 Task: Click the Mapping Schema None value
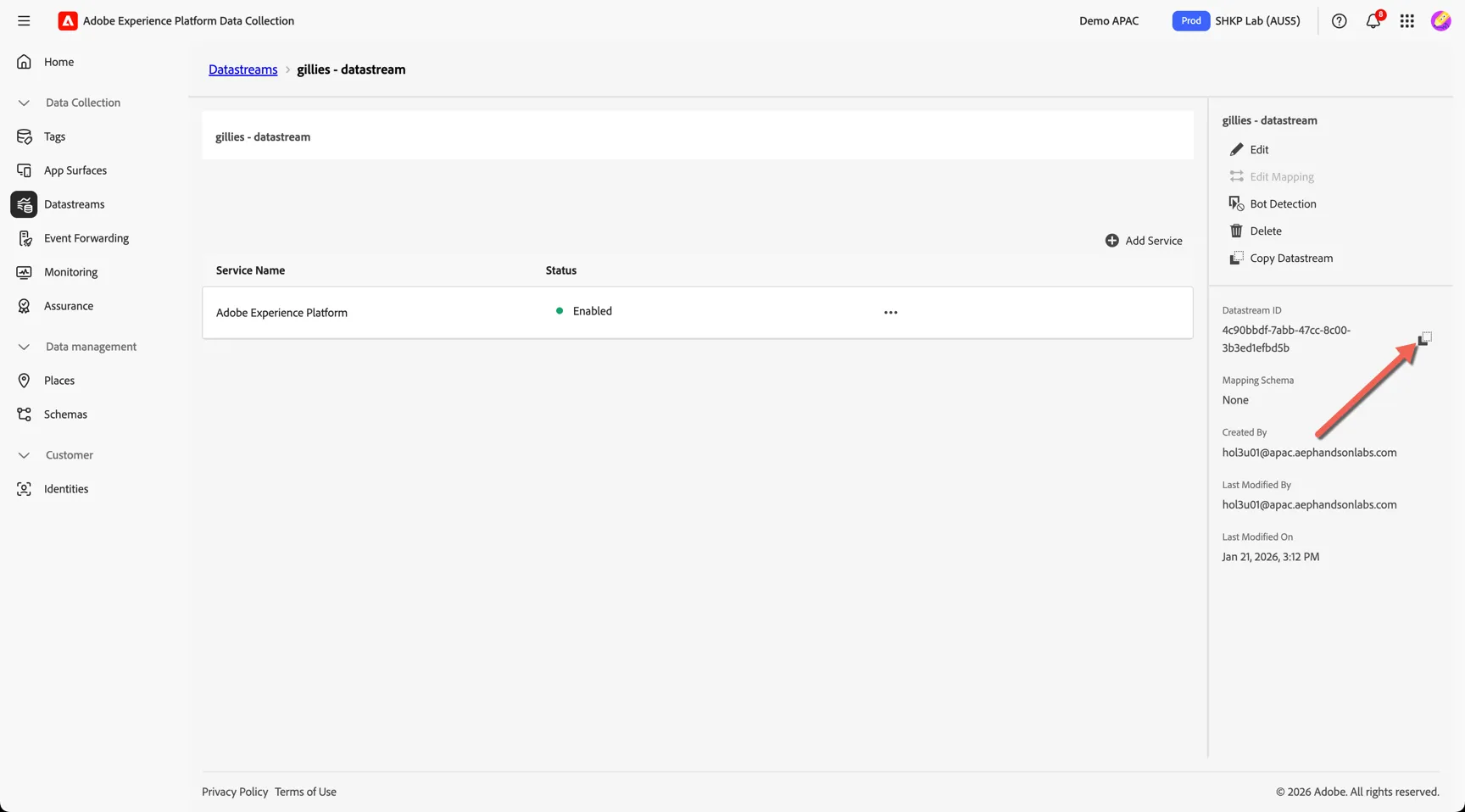coord(1235,400)
